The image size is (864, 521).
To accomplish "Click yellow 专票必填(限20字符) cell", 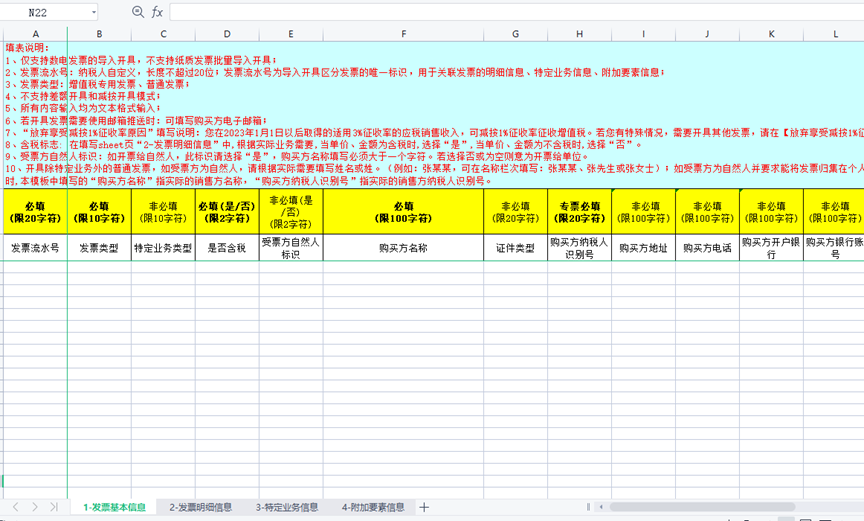I will pos(579,212).
